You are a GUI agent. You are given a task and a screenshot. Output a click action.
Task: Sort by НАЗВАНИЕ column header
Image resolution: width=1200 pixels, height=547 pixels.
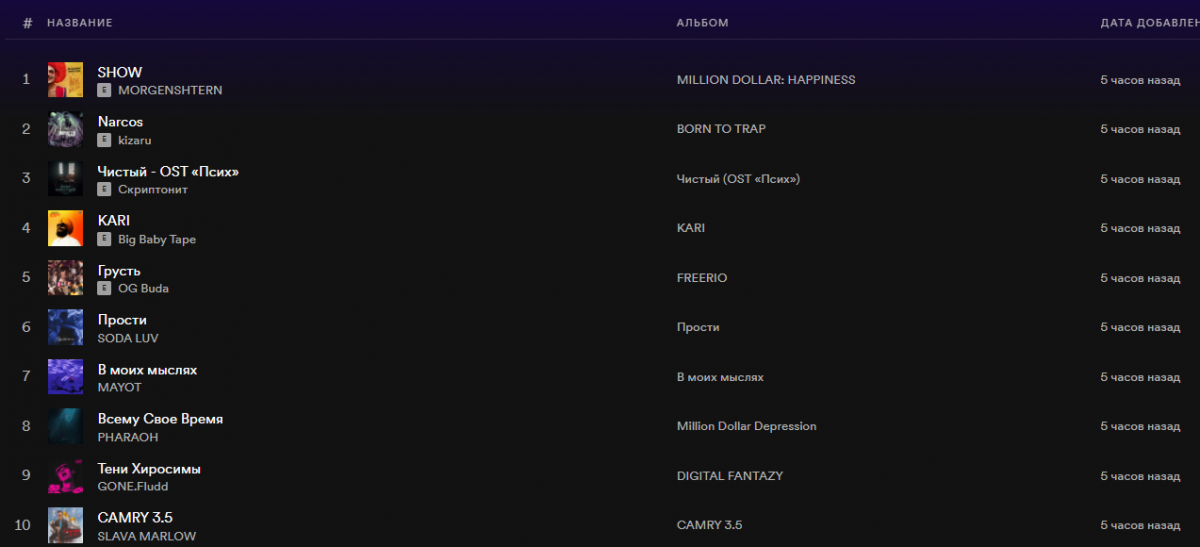click(80, 22)
